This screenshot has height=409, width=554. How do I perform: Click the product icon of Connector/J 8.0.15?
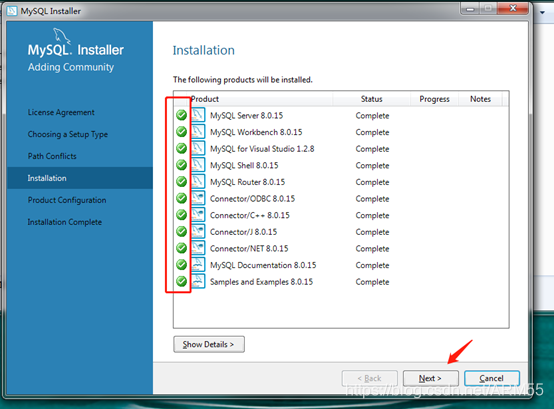pos(198,231)
